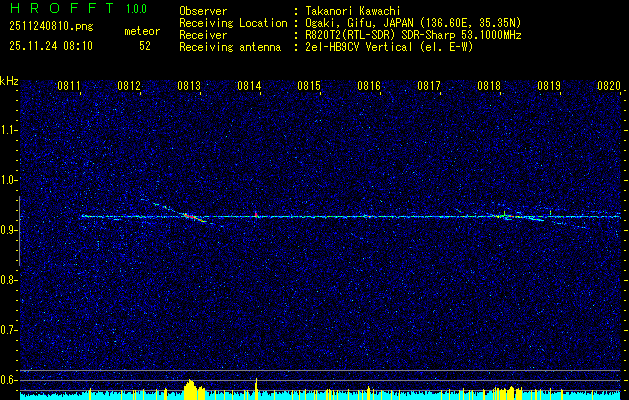The width and height of the screenshot is (629, 400).
Task: Click the 0819 time marker
Action: (549, 85)
